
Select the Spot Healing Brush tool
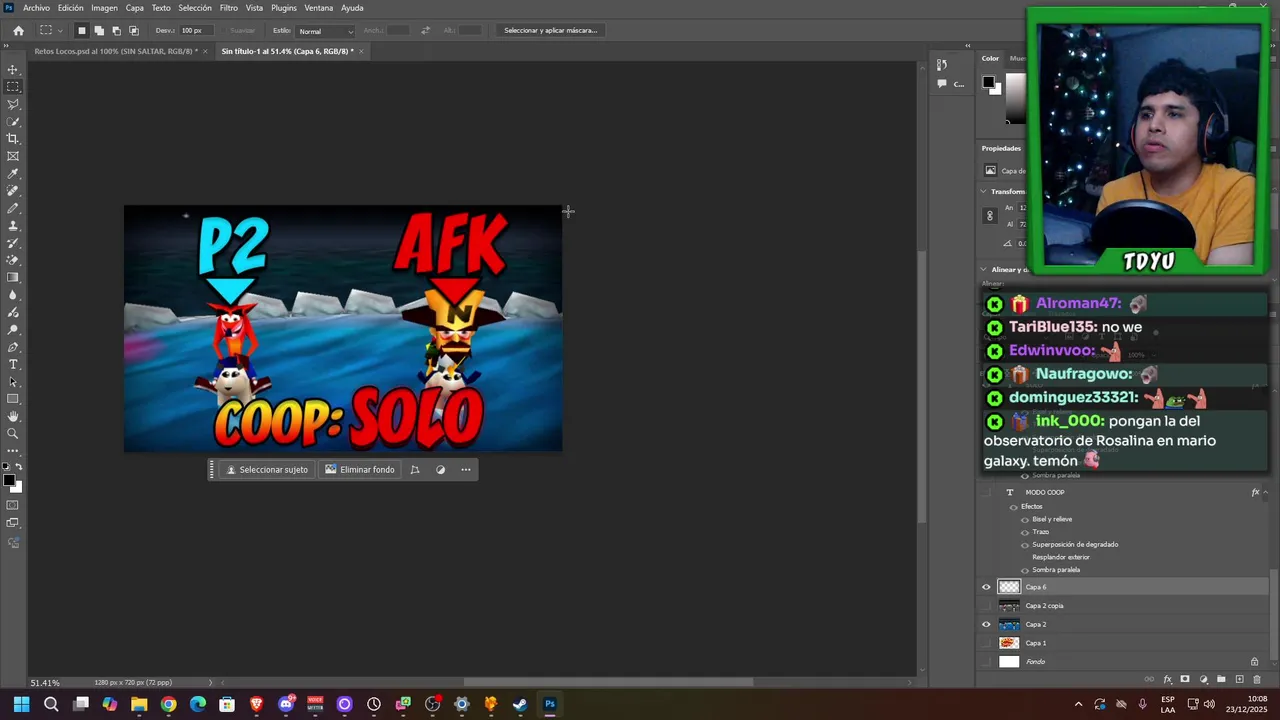pyautogui.click(x=13, y=191)
